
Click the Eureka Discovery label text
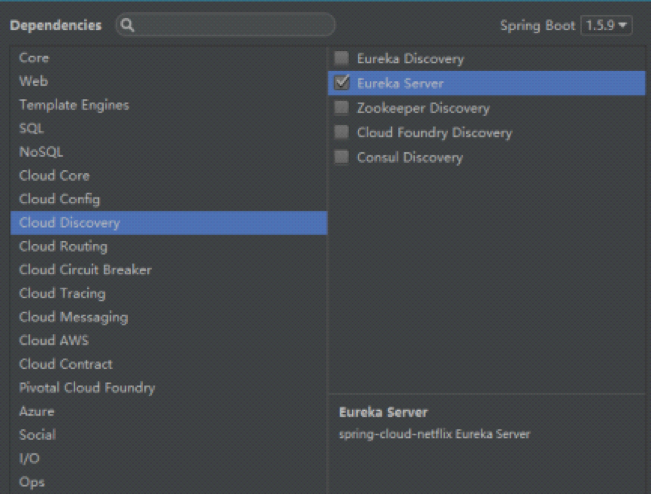coord(410,59)
